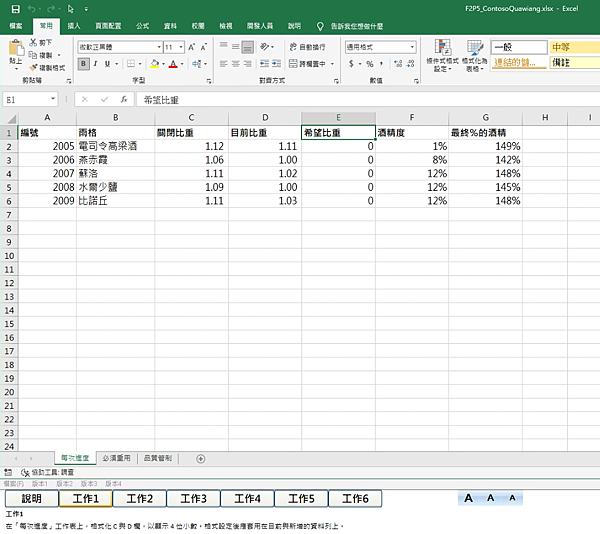
Task: Open the Name Box dropdown arrow
Action: point(53,100)
